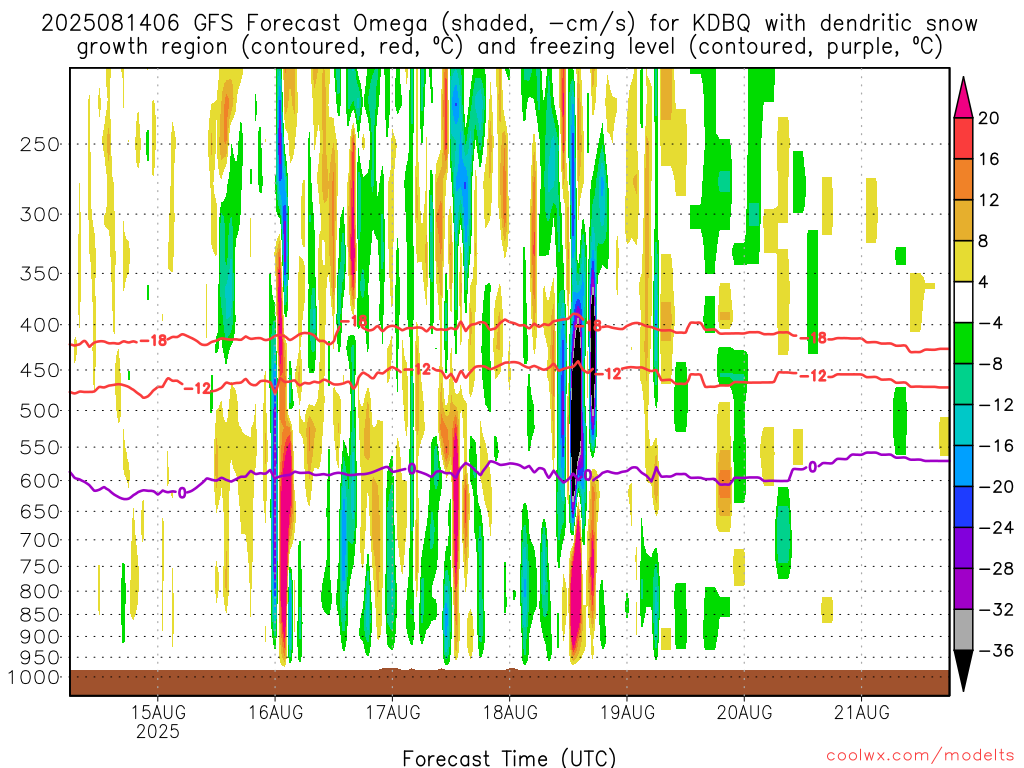Click the red colorbar segment below 20
Viewport: 1024px width, 768px height.
coord(963,138)
